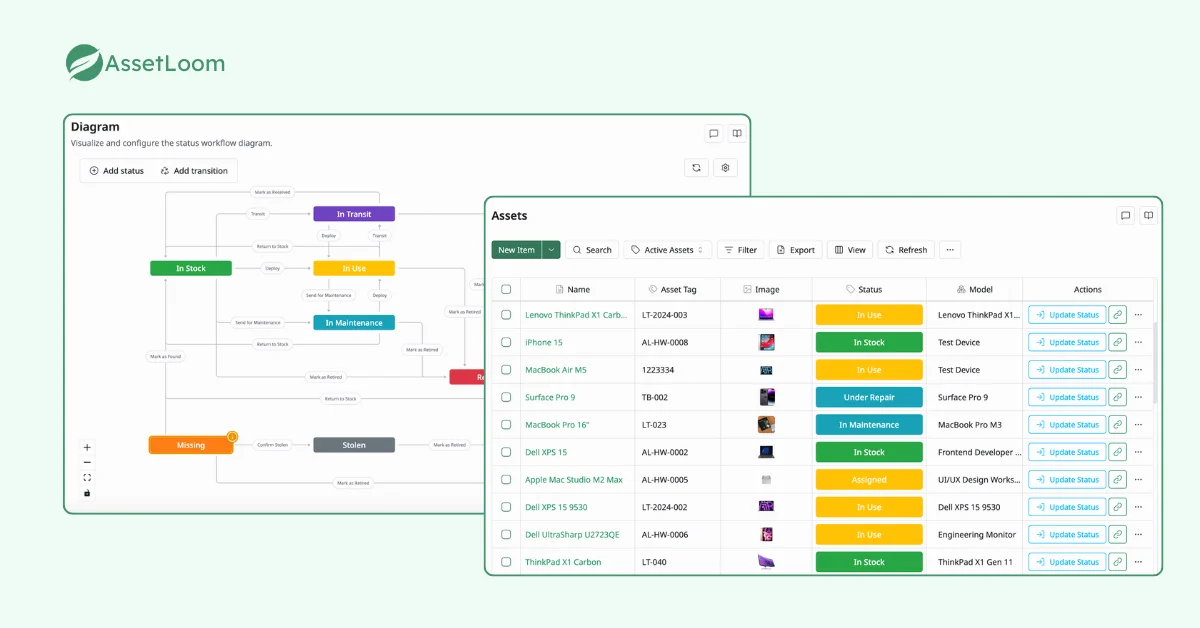Check the Dell XPS 15 9530 row checkbox

tap(506, 507)
